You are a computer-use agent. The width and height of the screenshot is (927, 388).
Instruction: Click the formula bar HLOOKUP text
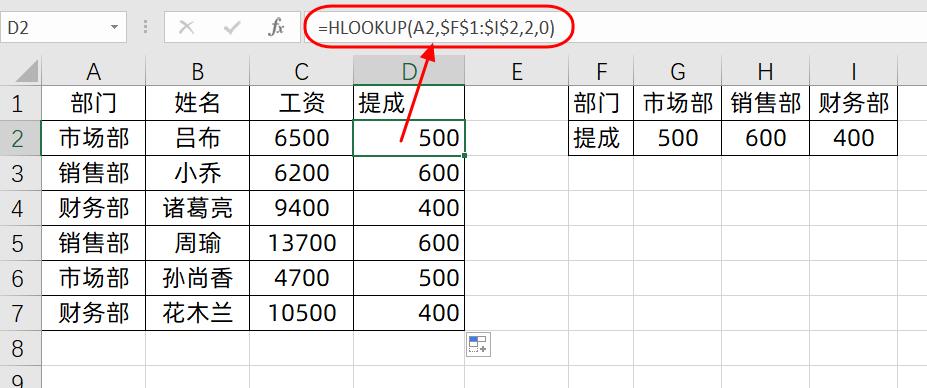pyautogui.click(x=436, y=28)
